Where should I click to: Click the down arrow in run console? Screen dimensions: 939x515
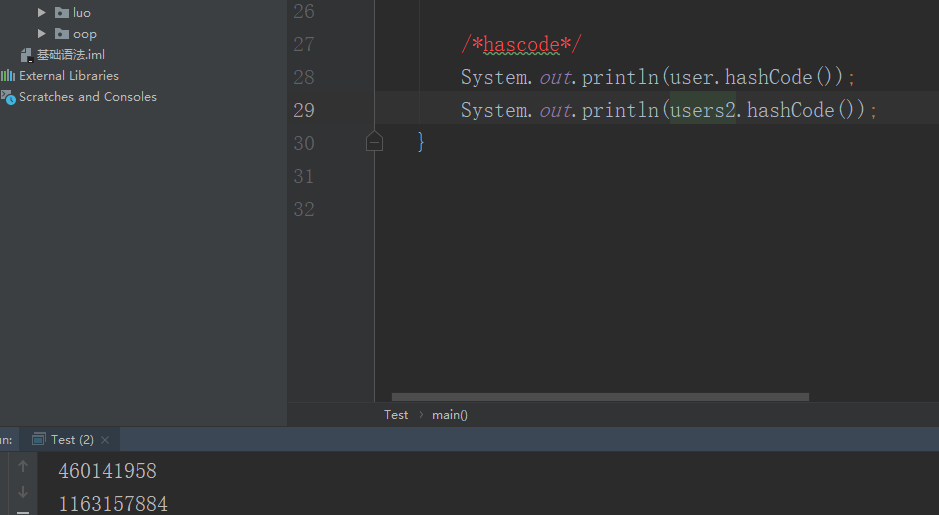23,492
